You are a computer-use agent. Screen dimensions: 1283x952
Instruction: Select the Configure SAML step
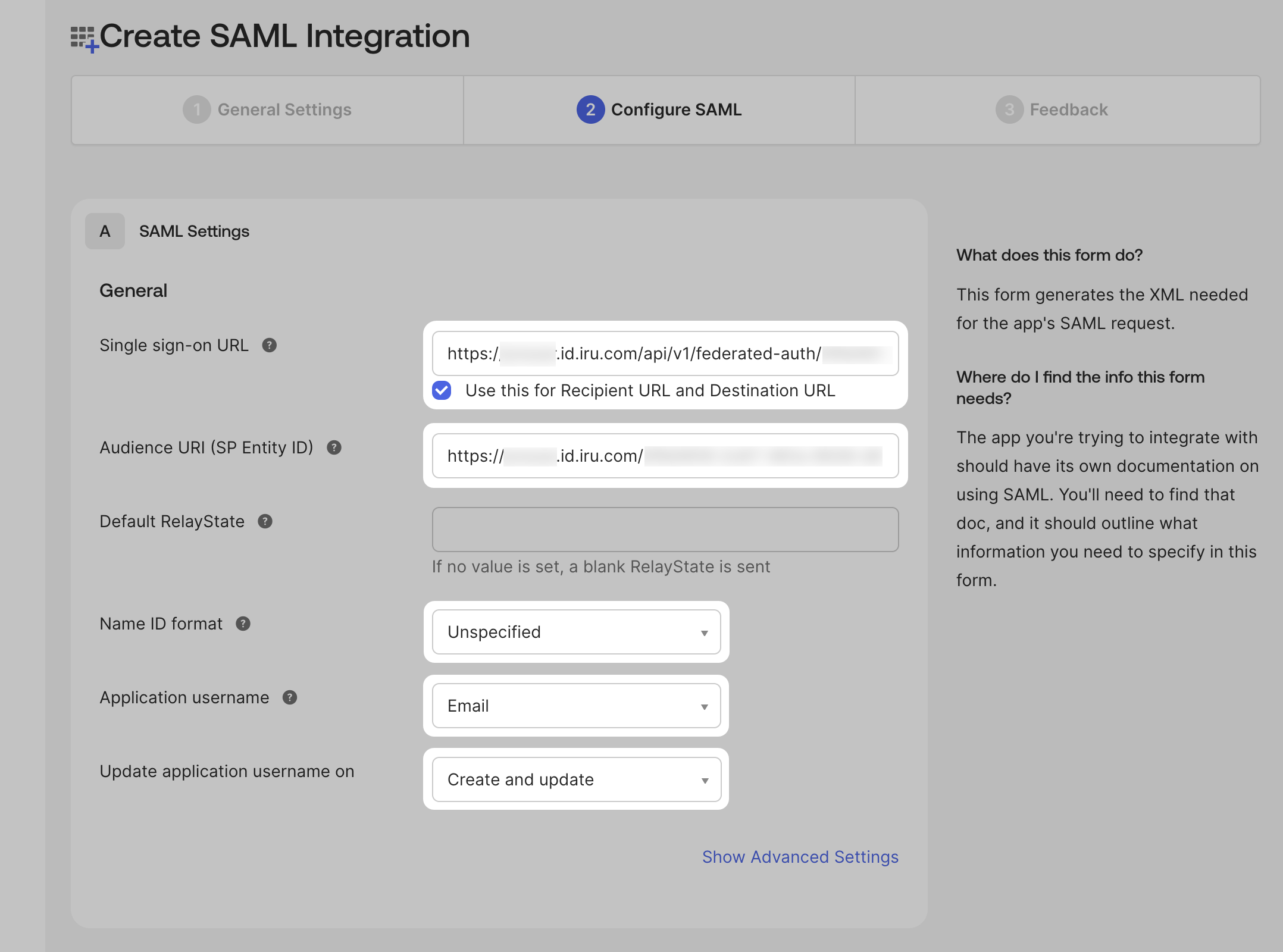(x=659, y=109)
